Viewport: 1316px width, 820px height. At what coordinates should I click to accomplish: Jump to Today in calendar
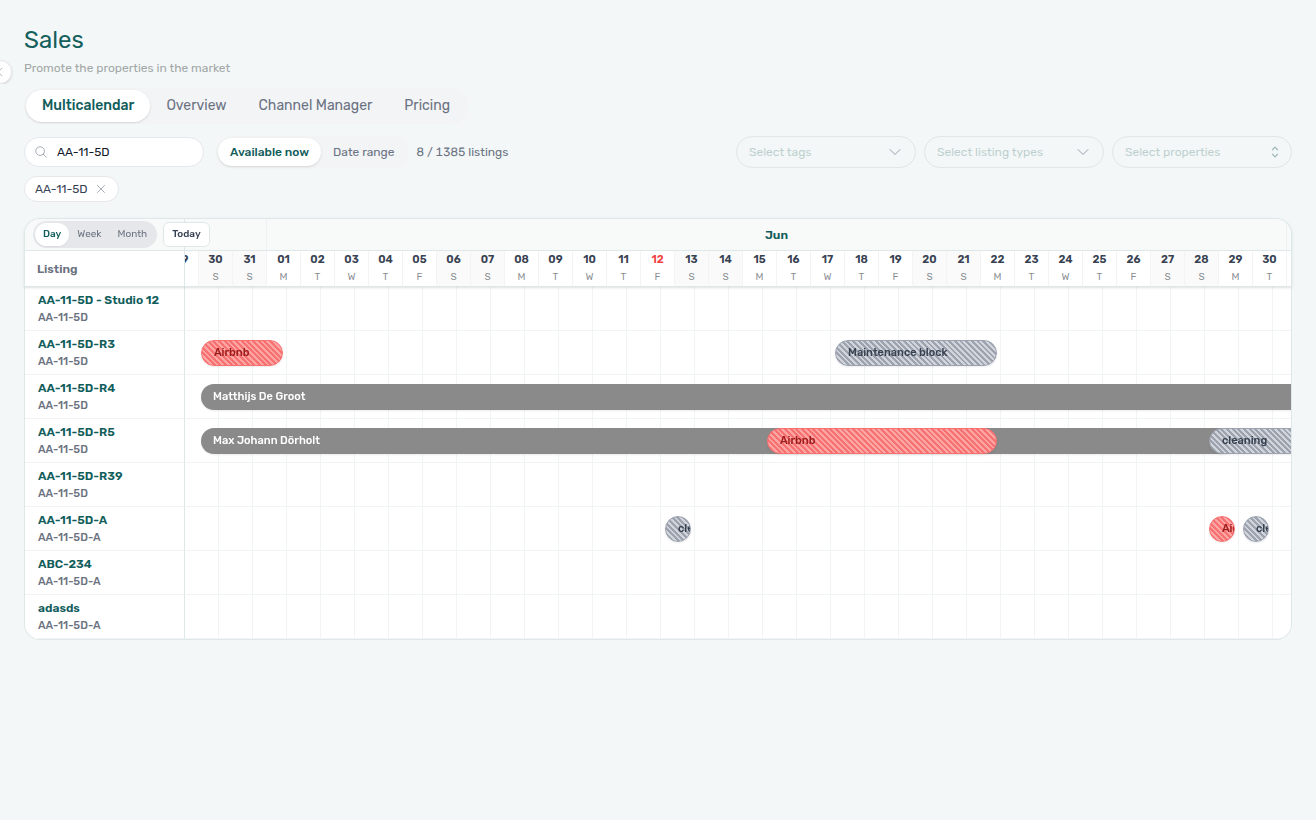(x=186, y=234)
